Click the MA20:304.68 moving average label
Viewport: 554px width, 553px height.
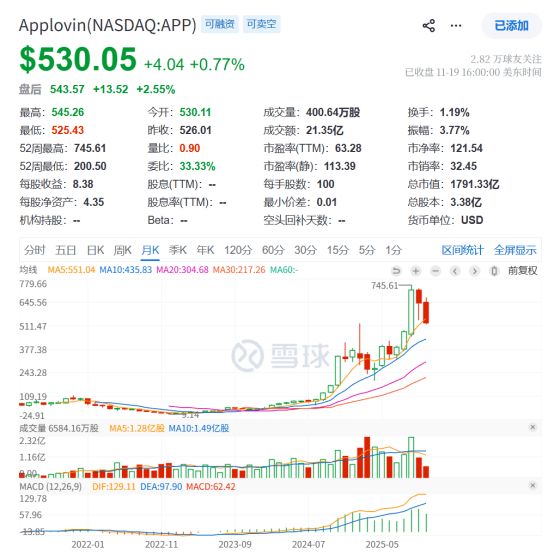tap(182, 270)
